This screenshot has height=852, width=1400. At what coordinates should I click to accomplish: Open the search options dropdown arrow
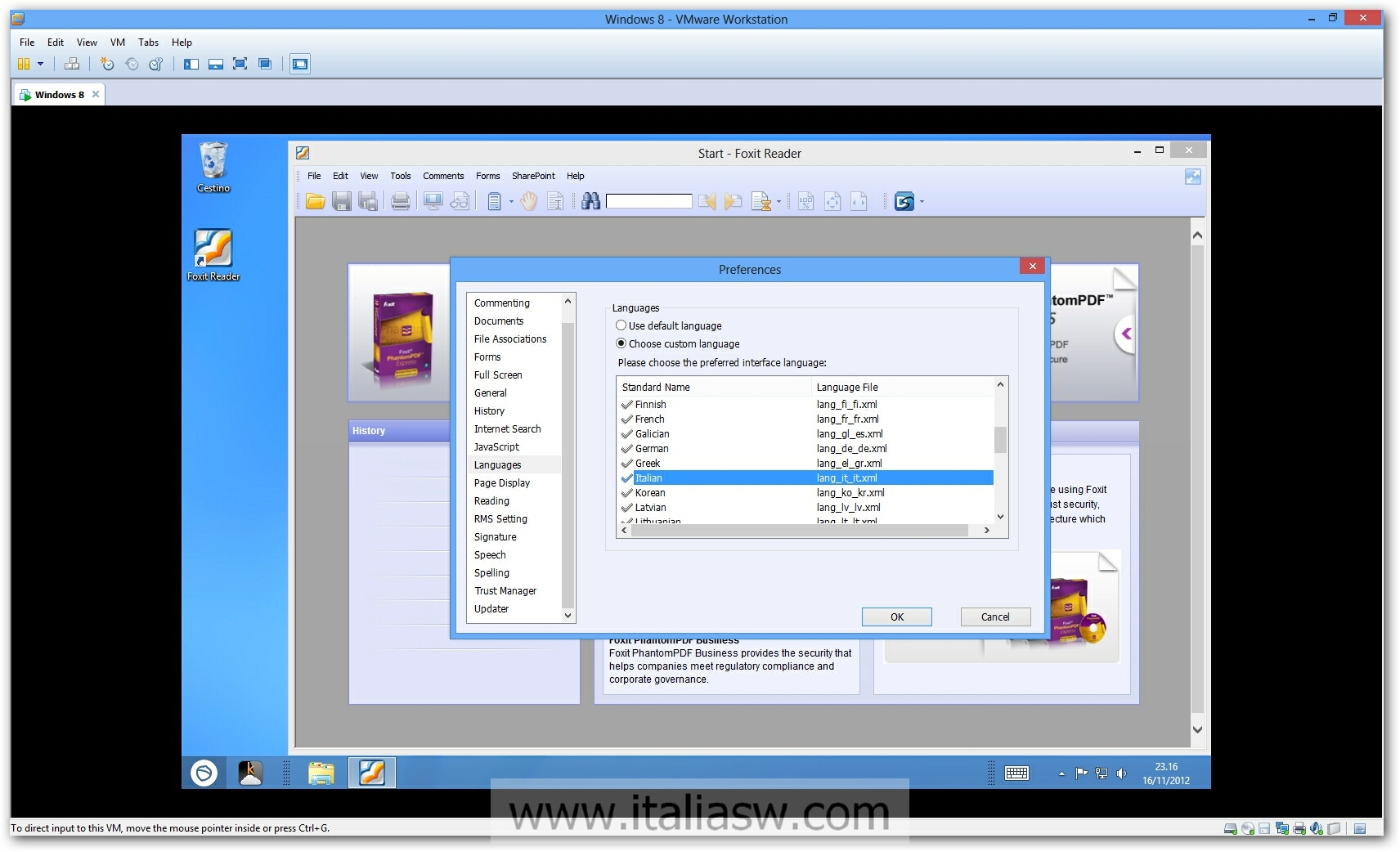click(x=779, y=202)
